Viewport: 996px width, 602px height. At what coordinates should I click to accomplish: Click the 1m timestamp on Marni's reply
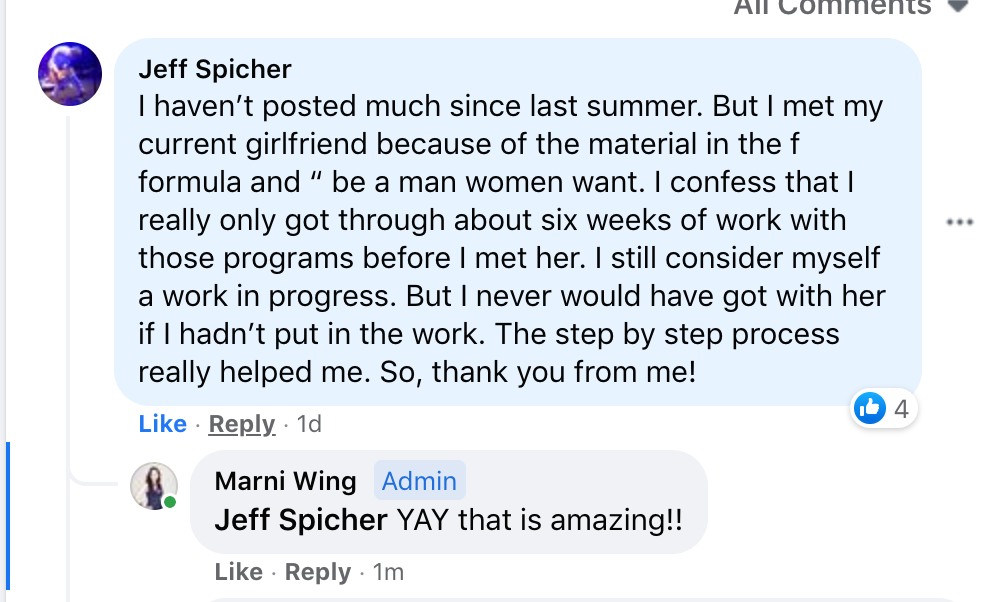[388, 572]
